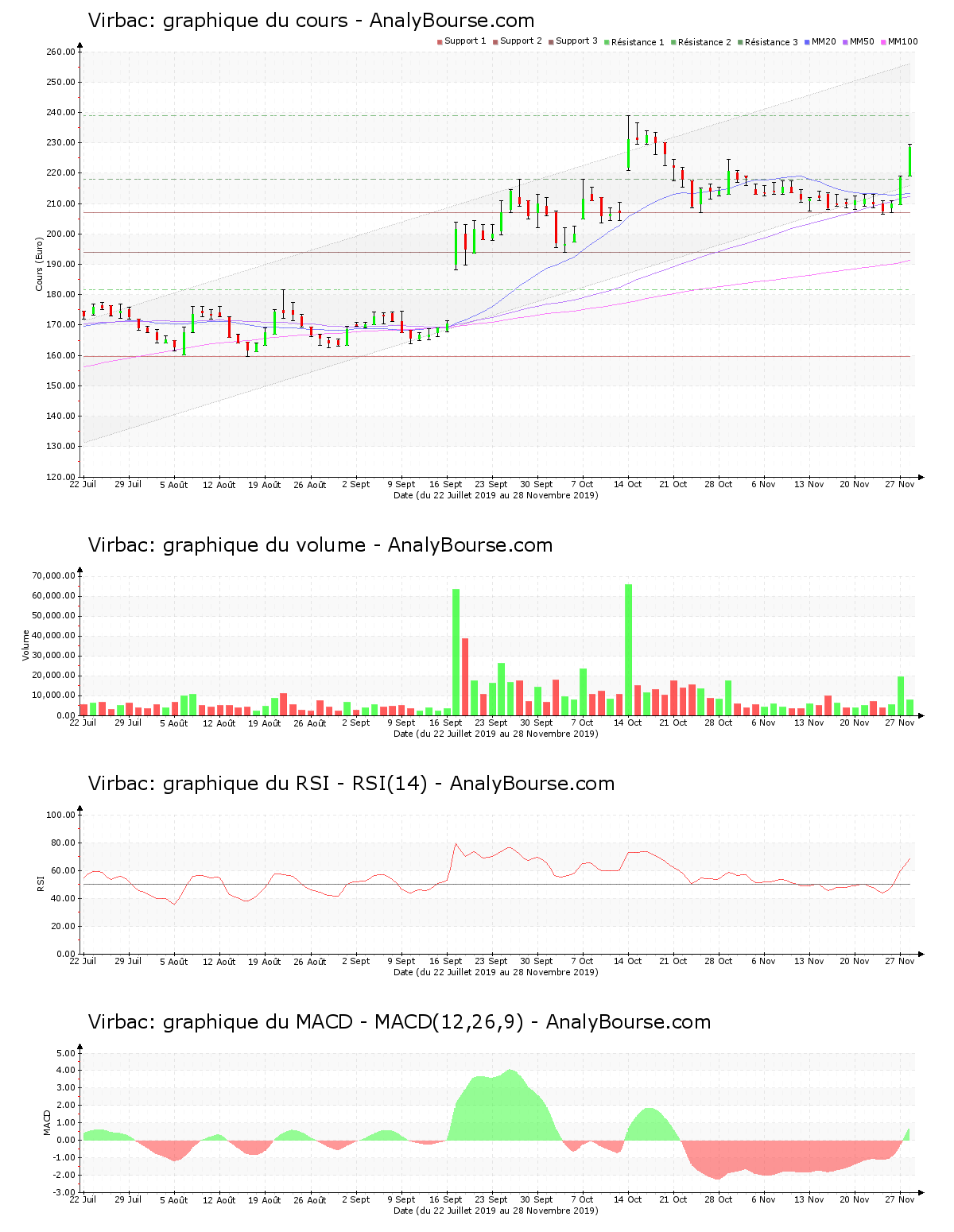Image resolution: width=954 pixels, height=1232 pixels.
Task: Click the tall green volume bar at 16 Sept
Action: click(456, 652)
